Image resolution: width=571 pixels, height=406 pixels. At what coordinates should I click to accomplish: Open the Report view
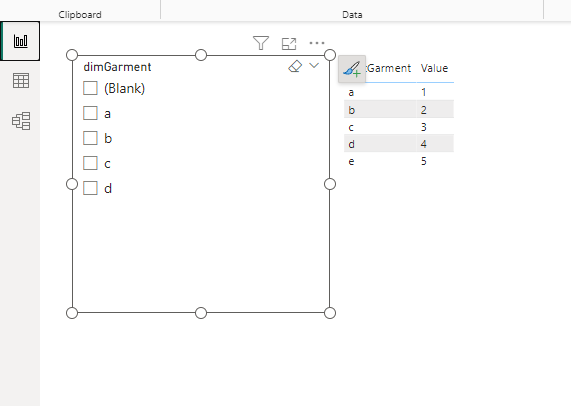20,41
